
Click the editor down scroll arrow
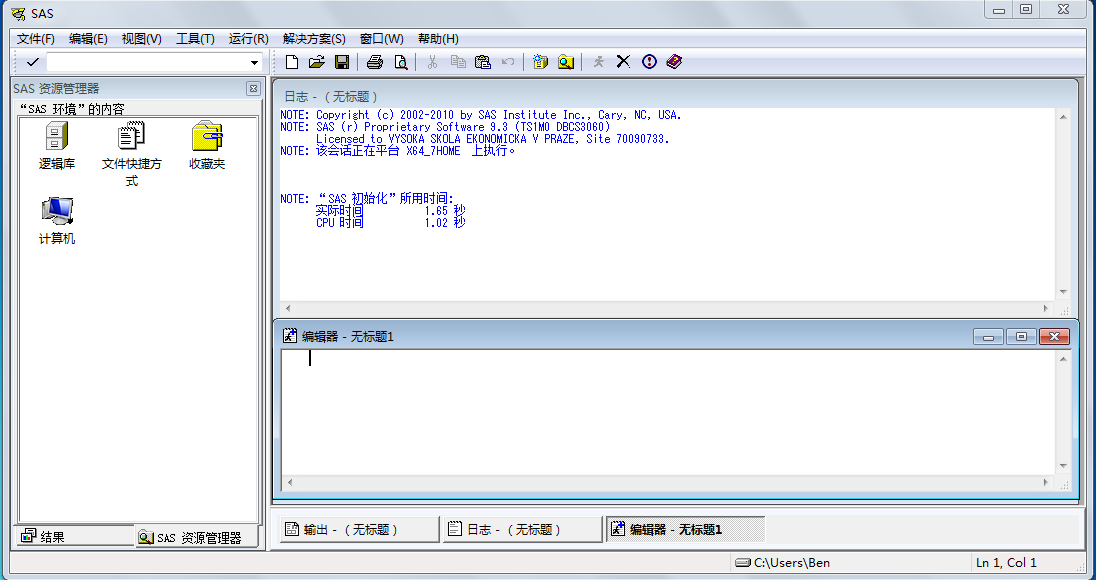coord(1063,466)
